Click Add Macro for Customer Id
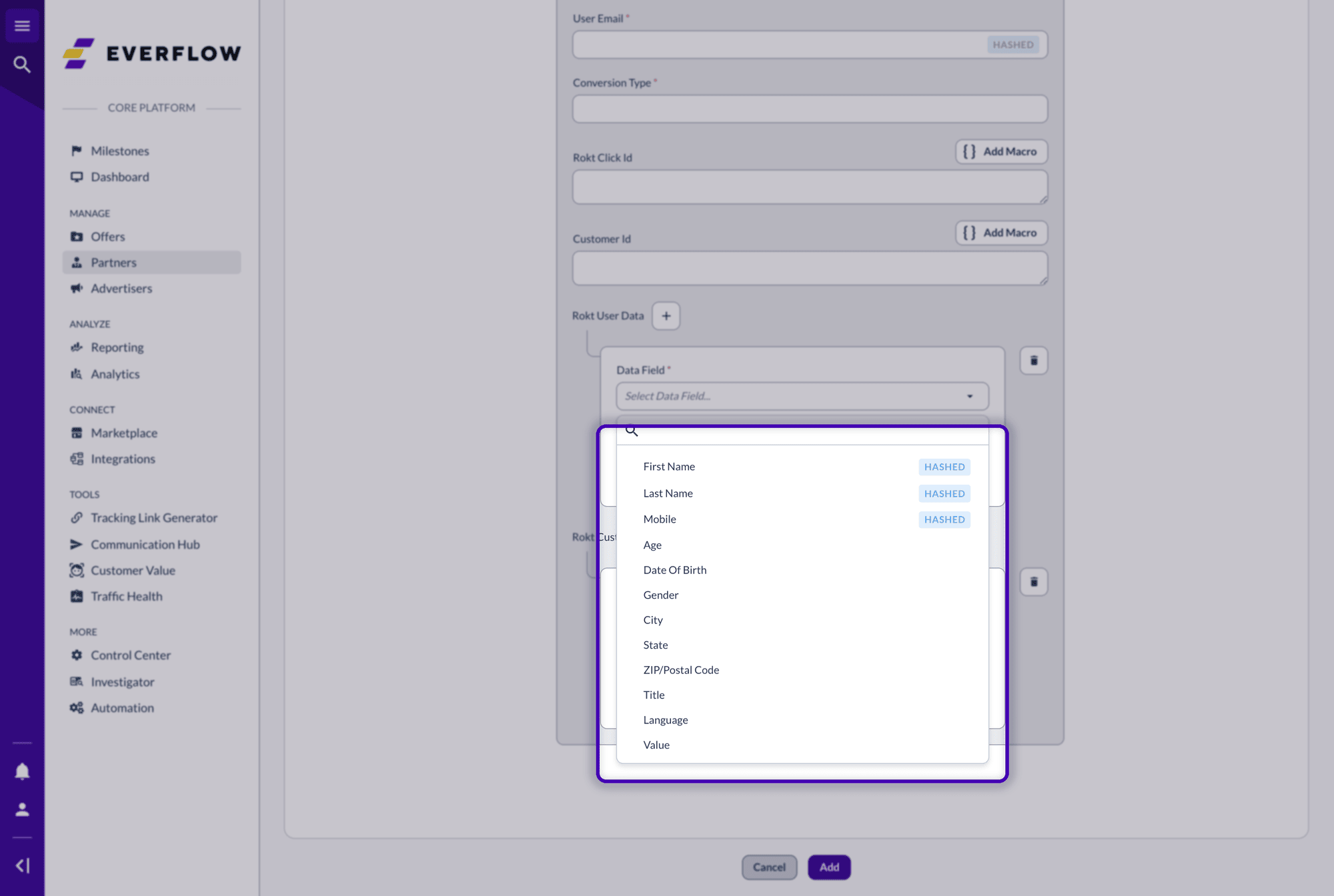The width and height of the screenshot is (1334, 896). pyautogui.click(x=1001, y=233)
